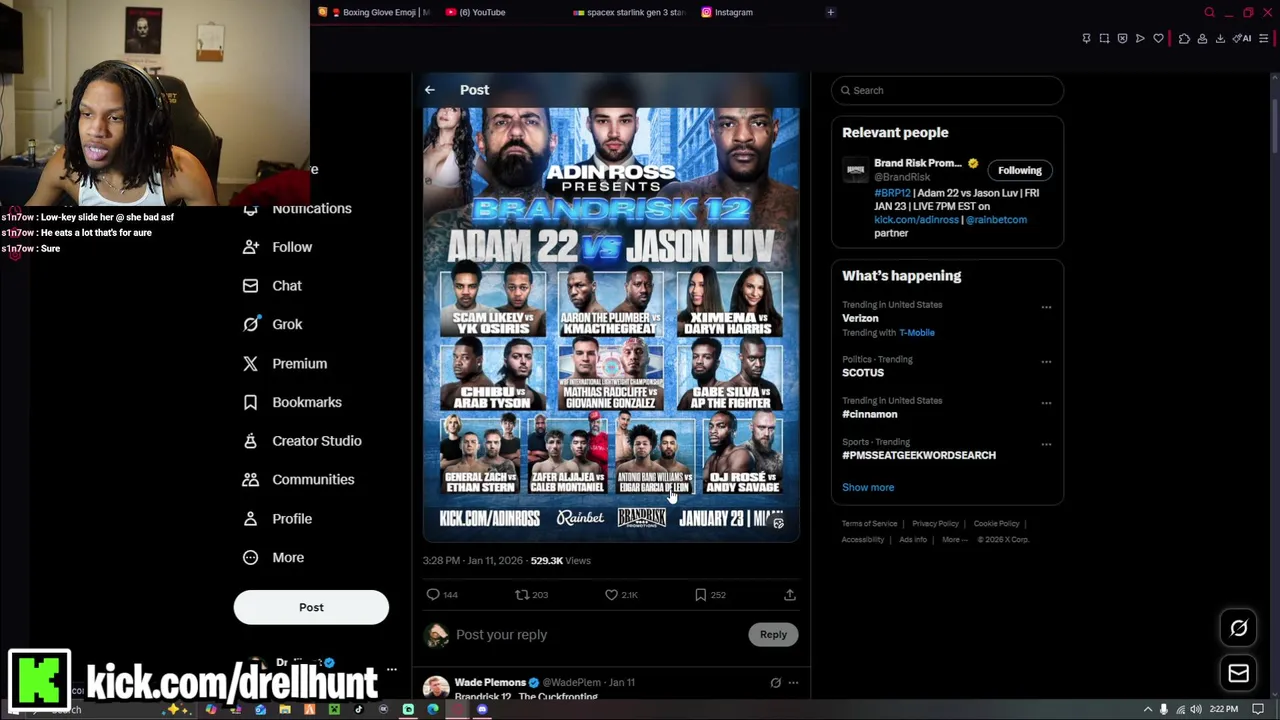Switch to the Instagram browser tab

click(x=727, y=12)
